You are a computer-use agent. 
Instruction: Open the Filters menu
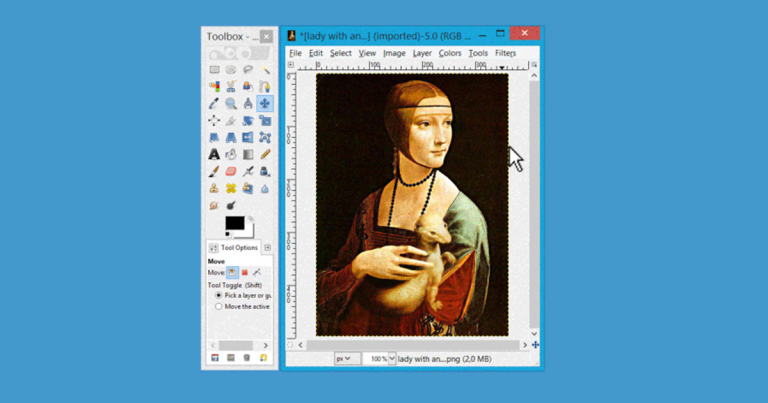pos(505,53)
